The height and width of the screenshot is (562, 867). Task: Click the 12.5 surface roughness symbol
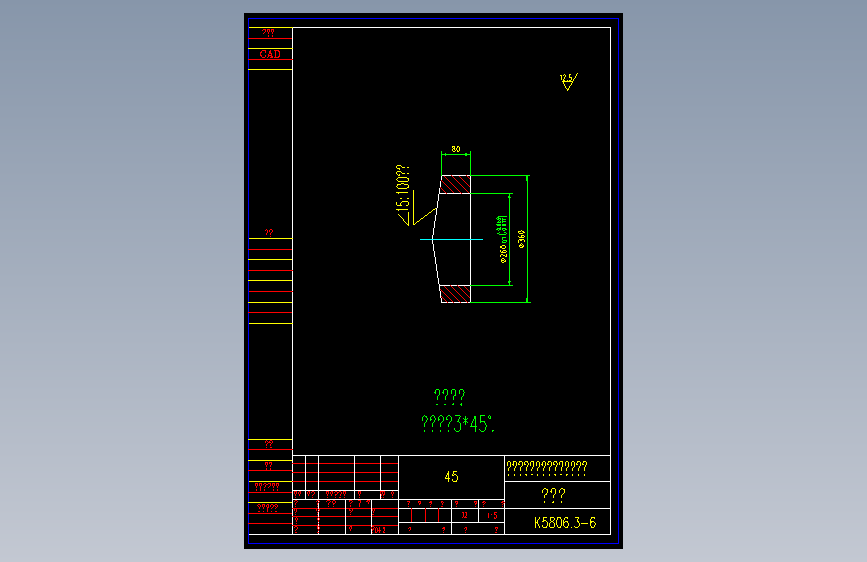(568, 81)
